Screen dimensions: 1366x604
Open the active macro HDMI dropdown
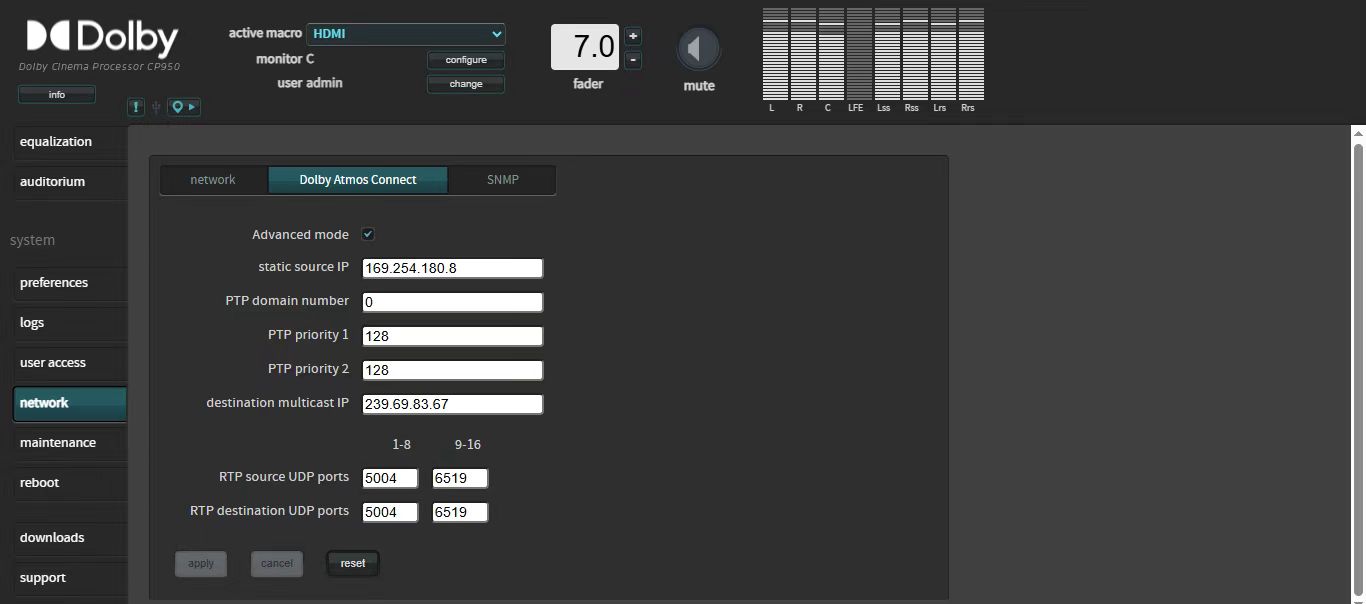pos(406,34)
